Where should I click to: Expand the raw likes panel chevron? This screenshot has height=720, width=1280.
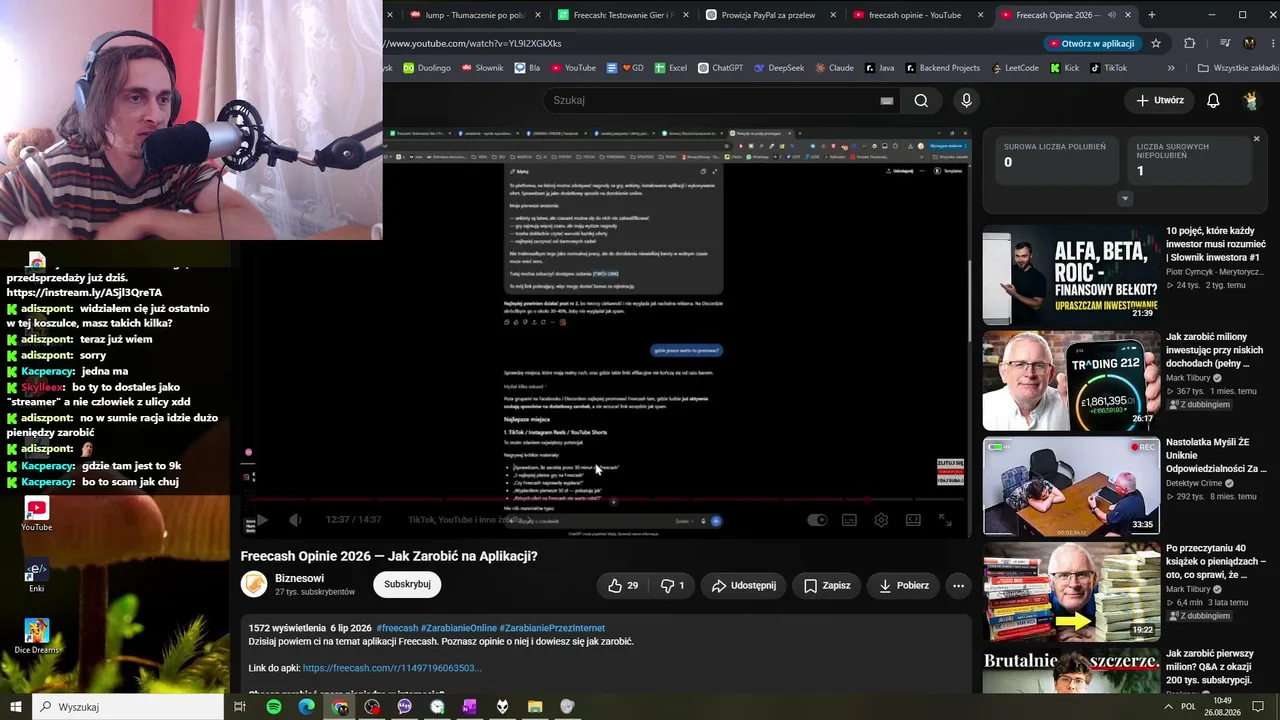(1125, 198)
